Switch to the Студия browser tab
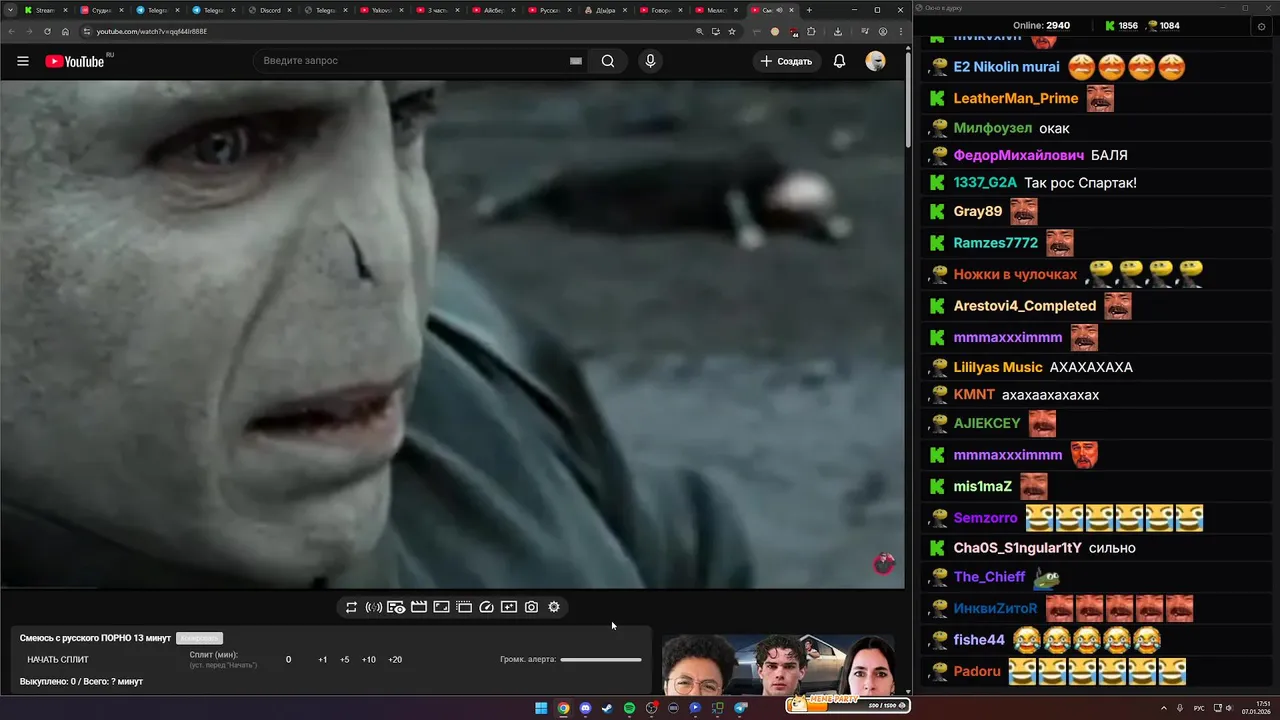1280x720 pixels. click(x=100, y=10)
